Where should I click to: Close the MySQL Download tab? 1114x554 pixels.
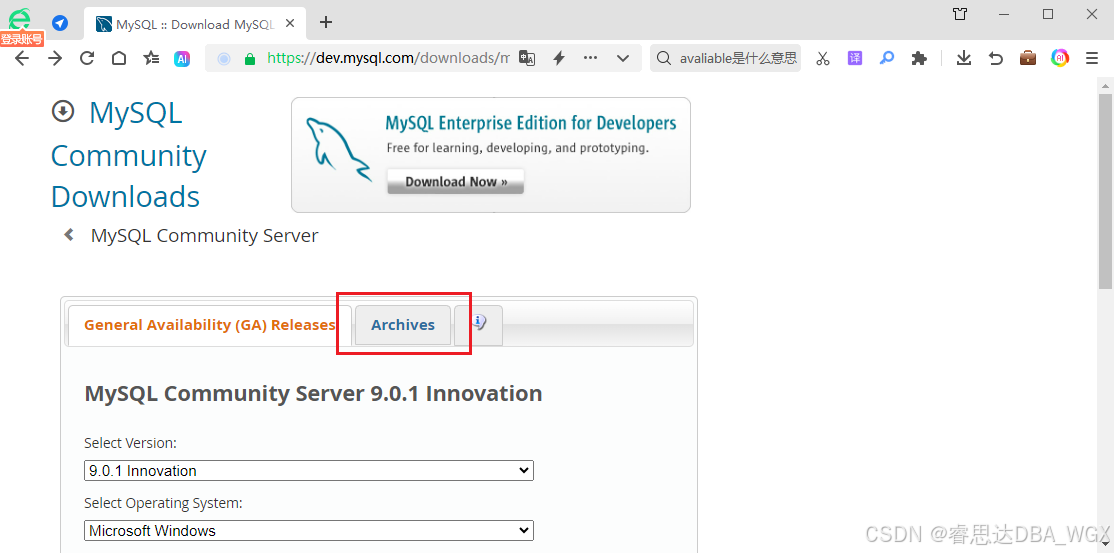(x=290, y=23)
